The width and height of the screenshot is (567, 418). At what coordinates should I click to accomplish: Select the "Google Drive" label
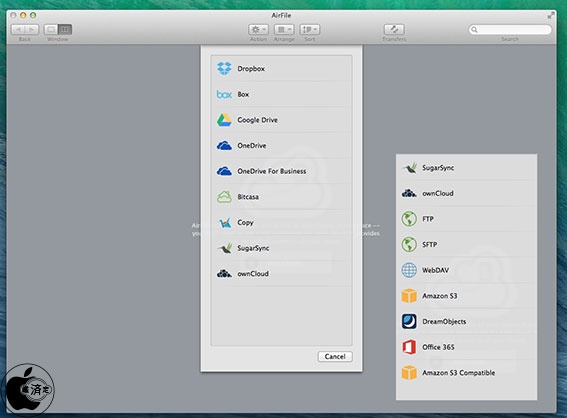[x=257, y=120]
